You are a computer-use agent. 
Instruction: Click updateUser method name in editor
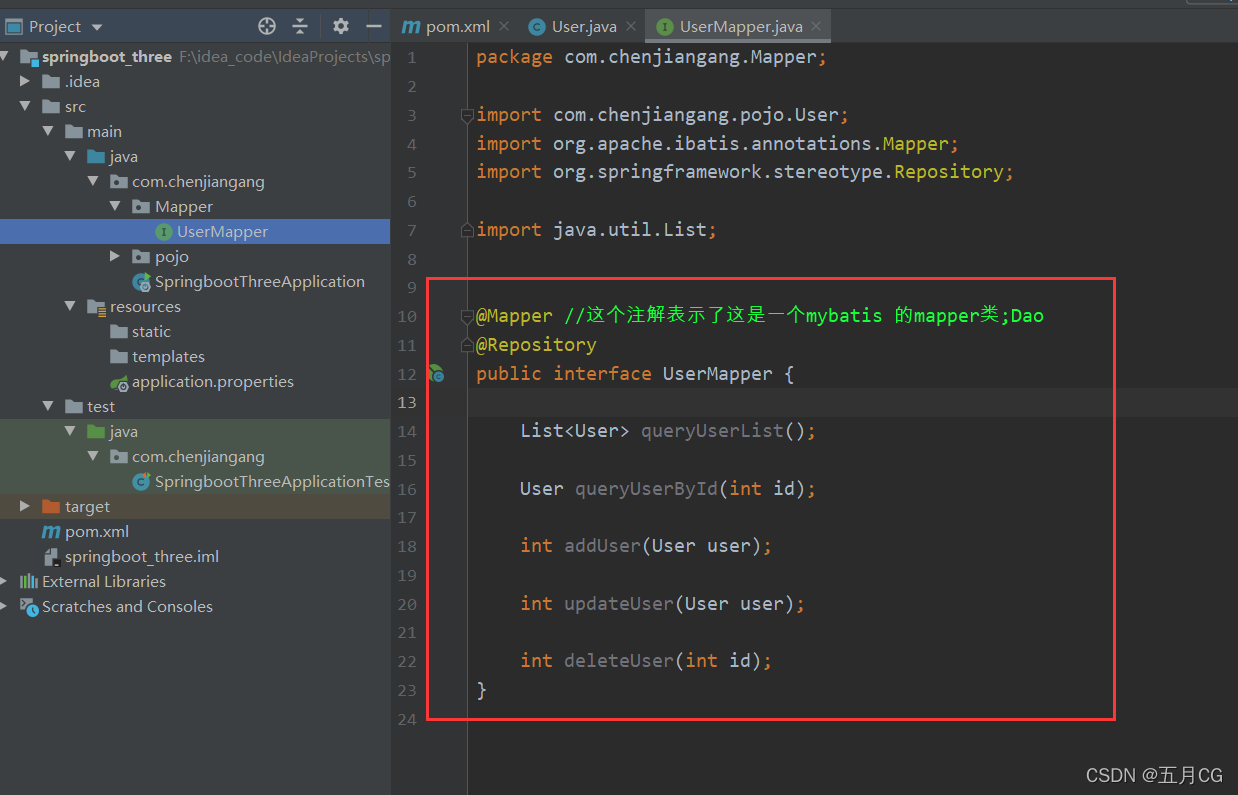click(x=619, y=604)
